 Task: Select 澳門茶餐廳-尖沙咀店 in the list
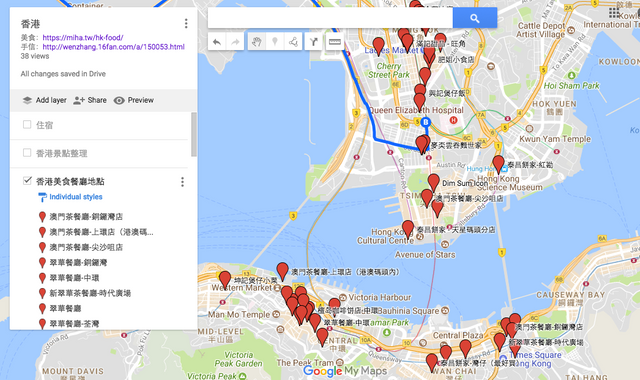[86, 247]
